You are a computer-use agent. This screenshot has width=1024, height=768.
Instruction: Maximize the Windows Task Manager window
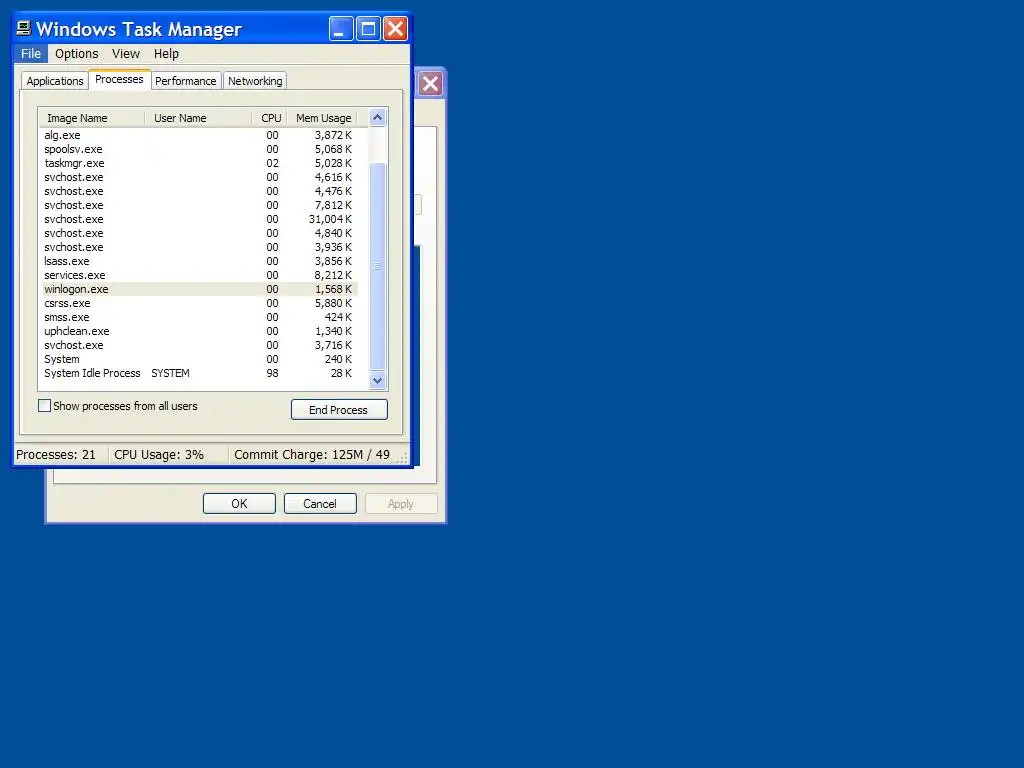click(x=368, y=29)
